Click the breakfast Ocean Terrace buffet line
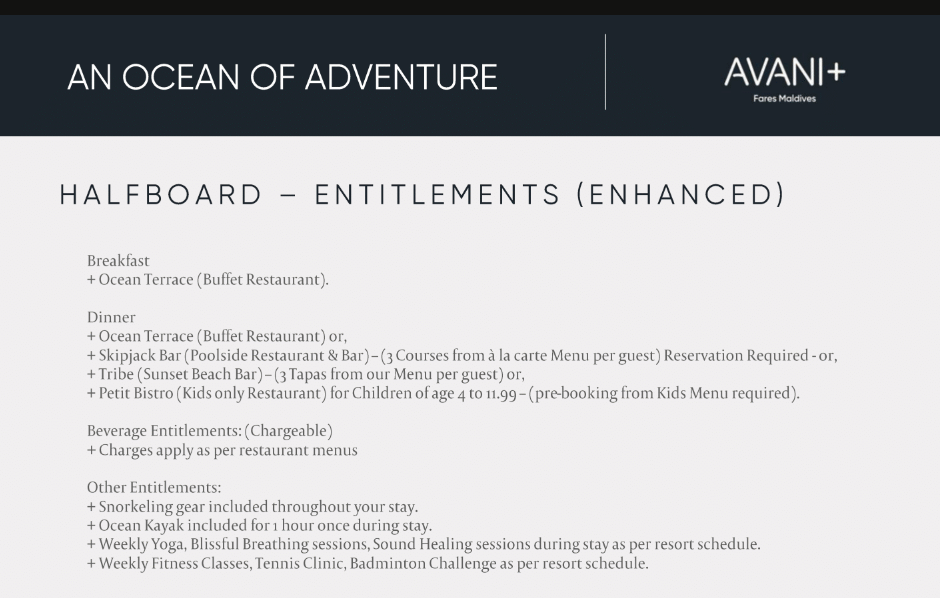 tap(207, 280)
